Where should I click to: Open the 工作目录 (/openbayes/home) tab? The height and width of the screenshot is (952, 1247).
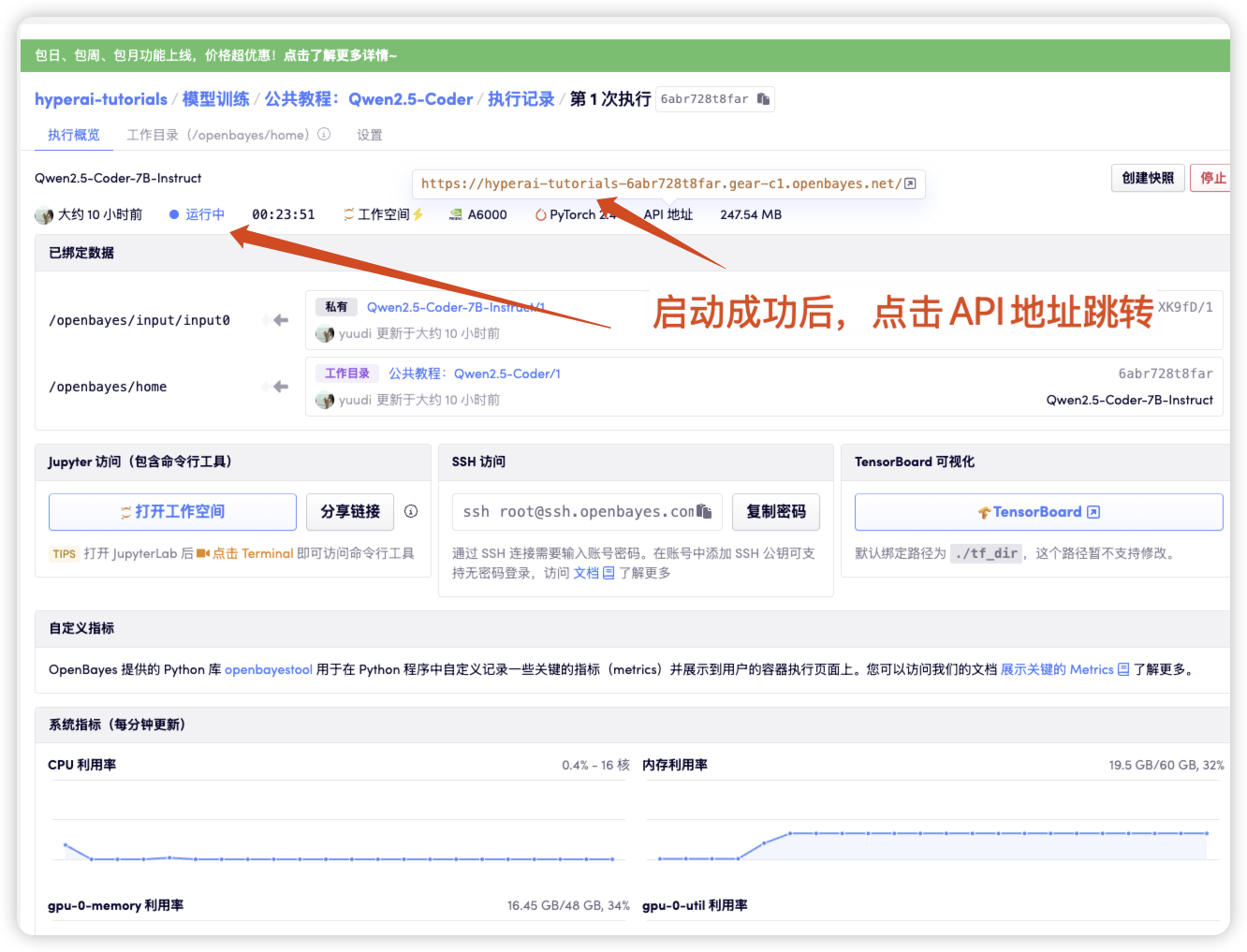(217, 135)
